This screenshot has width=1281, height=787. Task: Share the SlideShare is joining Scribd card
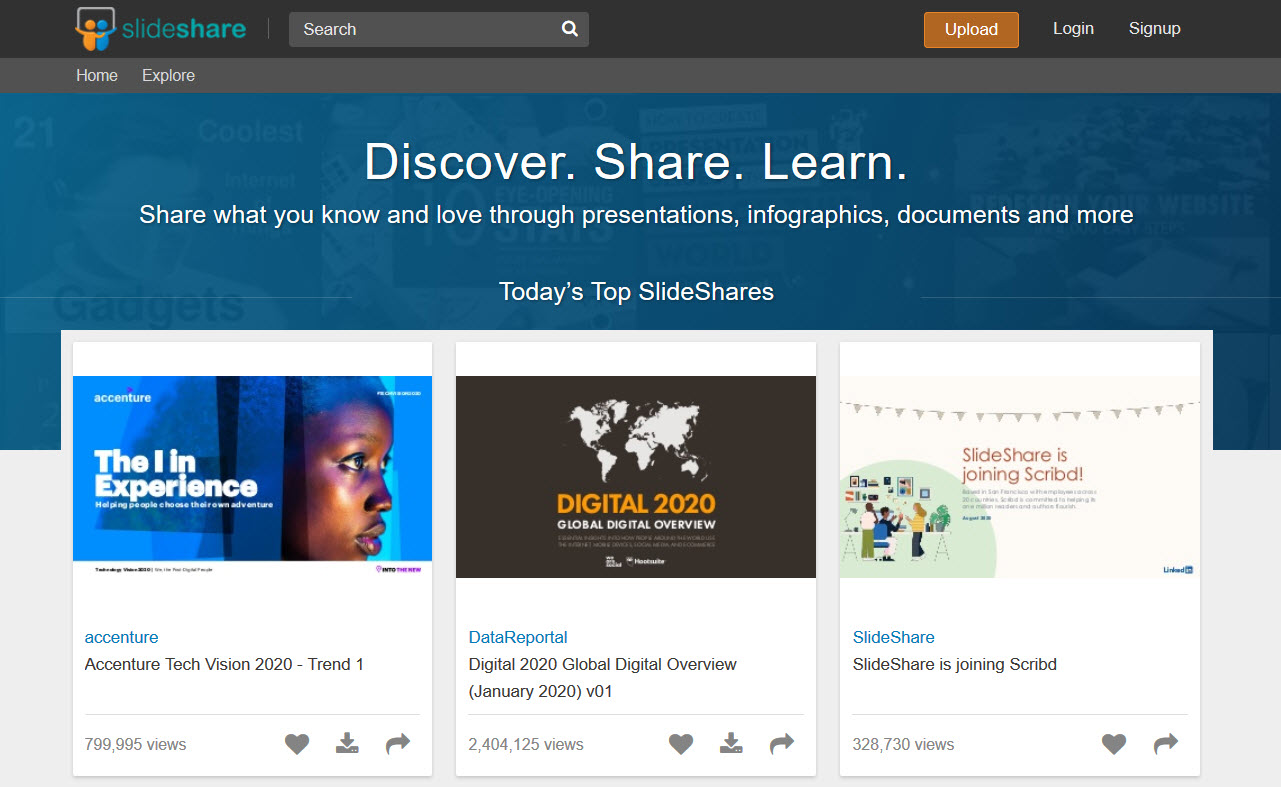(x=1166, y=744)
